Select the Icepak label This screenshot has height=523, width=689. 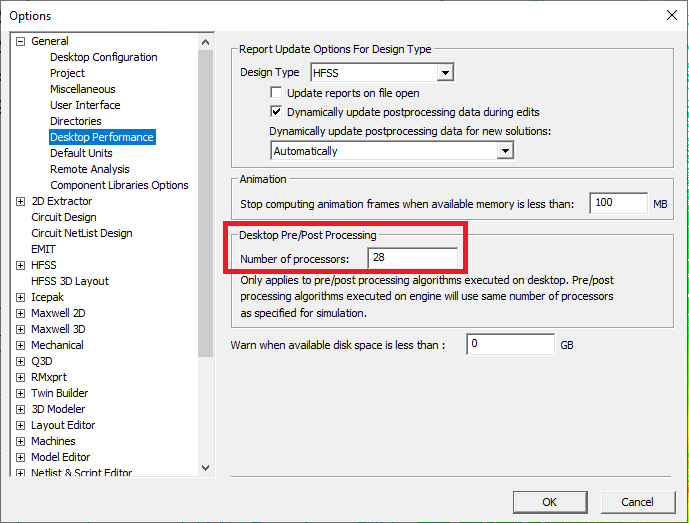47,298
